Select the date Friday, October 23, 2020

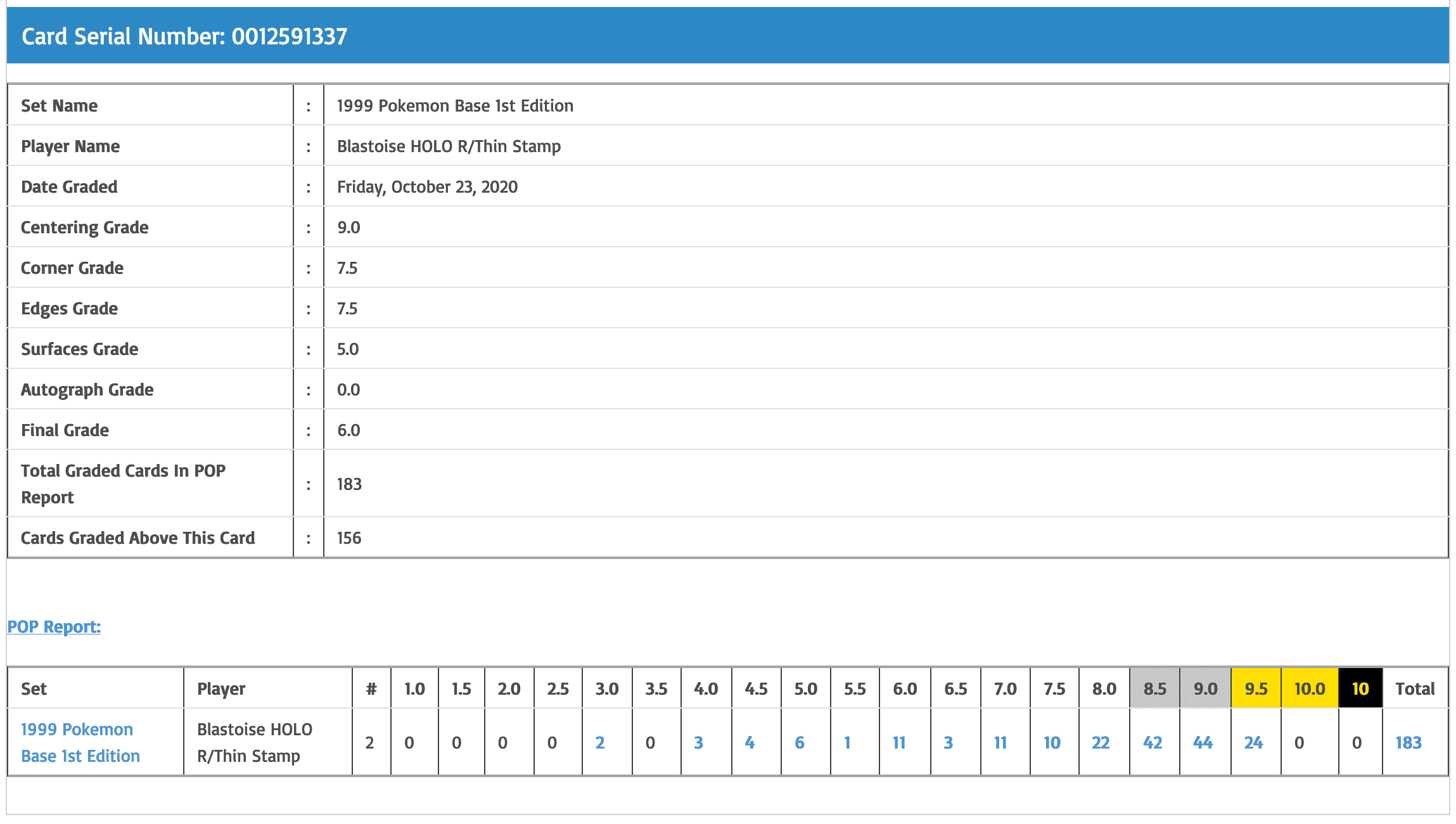427,186
